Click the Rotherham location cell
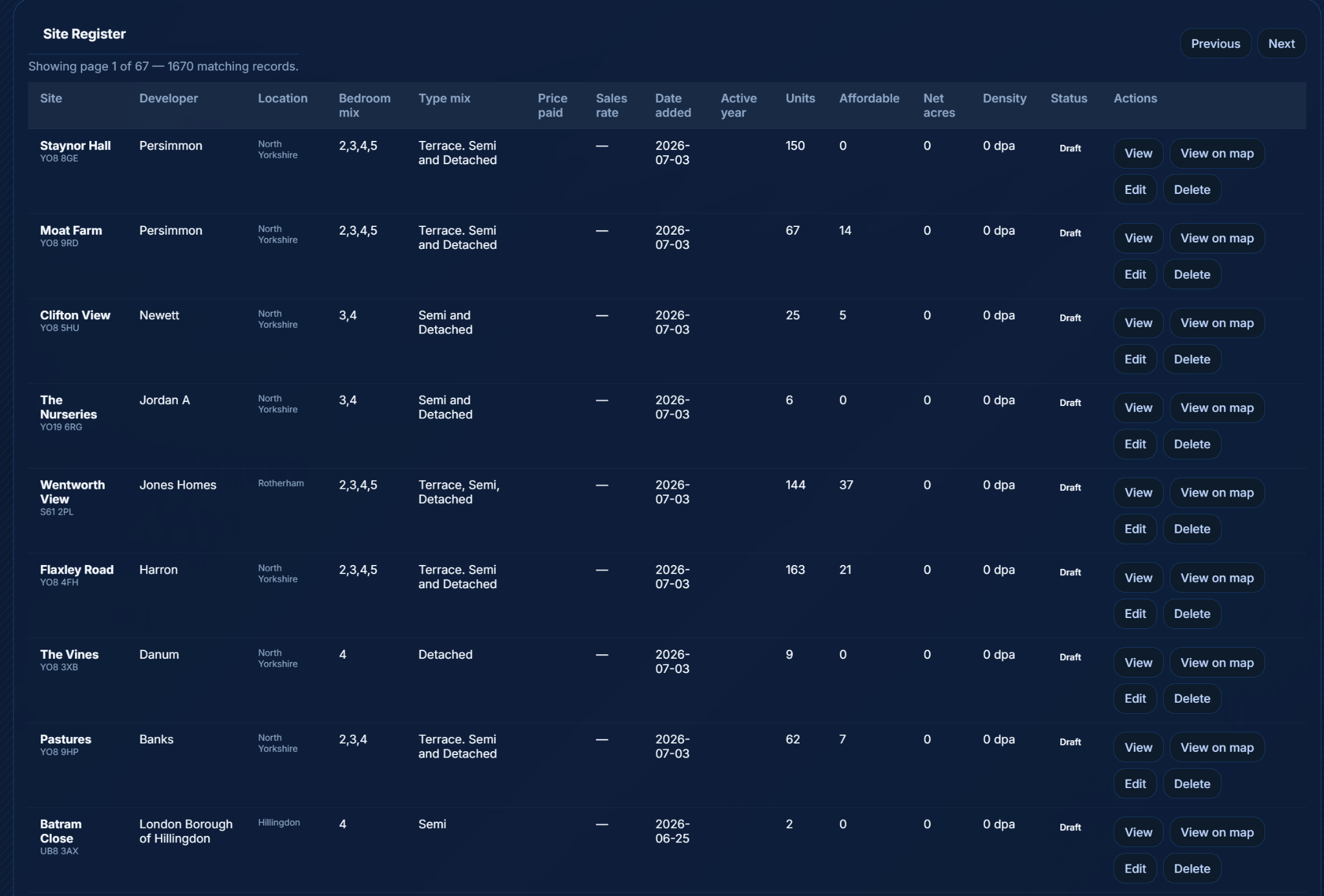Screen dimensions: 1324x896 click(281, 483)
